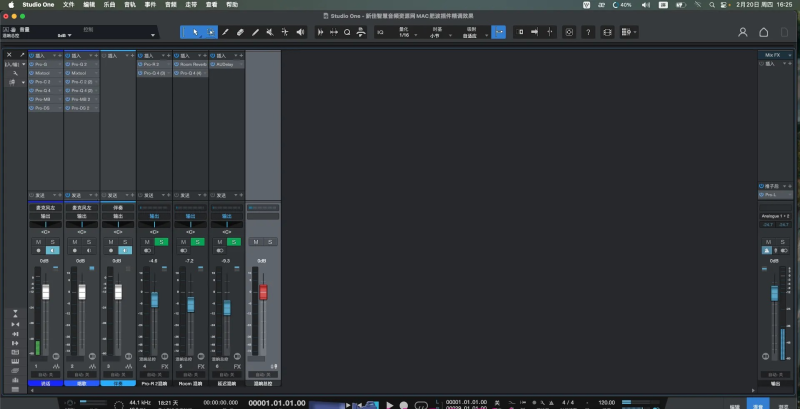
Task: Open the 查看 menu
Action: tap(211, 5)
